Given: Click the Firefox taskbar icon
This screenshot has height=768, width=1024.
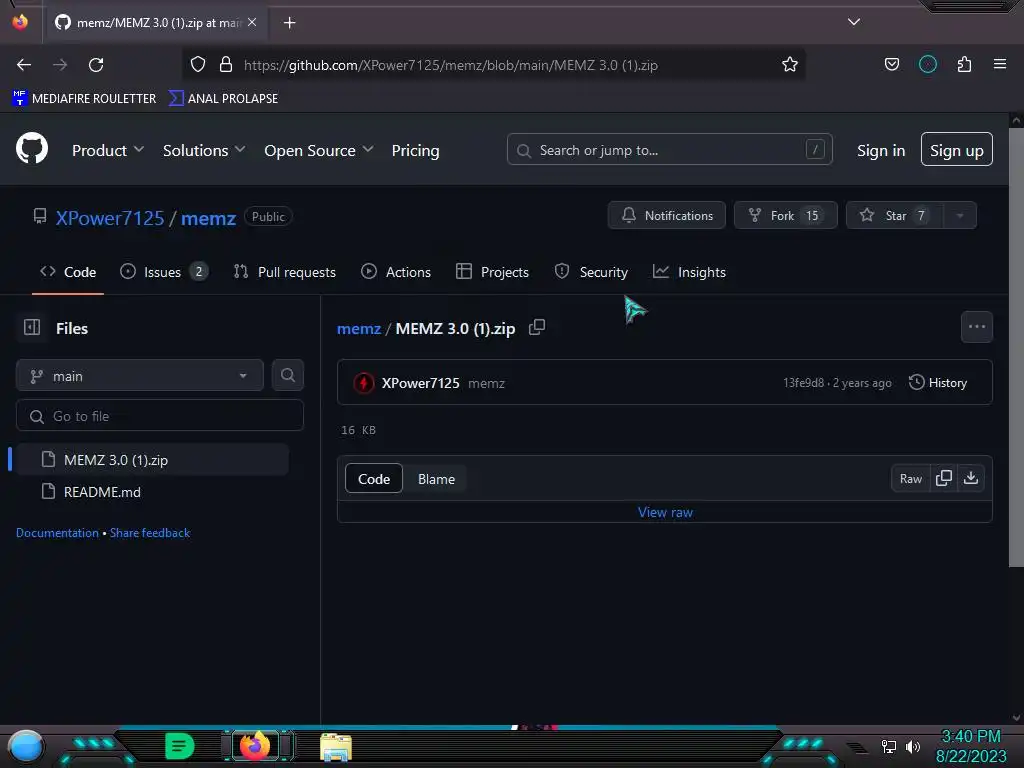Looking at the screenshot, I should point(255,746).
